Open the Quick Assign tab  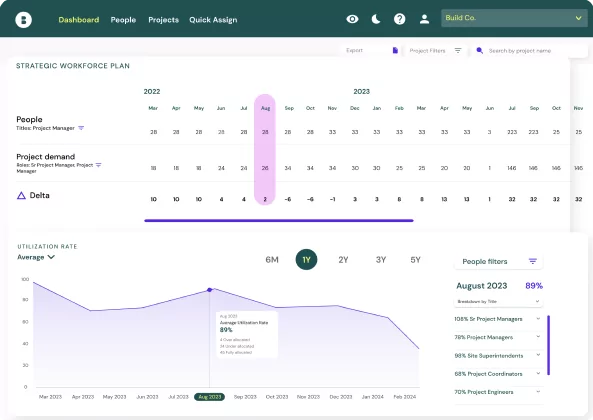(213, 20)
